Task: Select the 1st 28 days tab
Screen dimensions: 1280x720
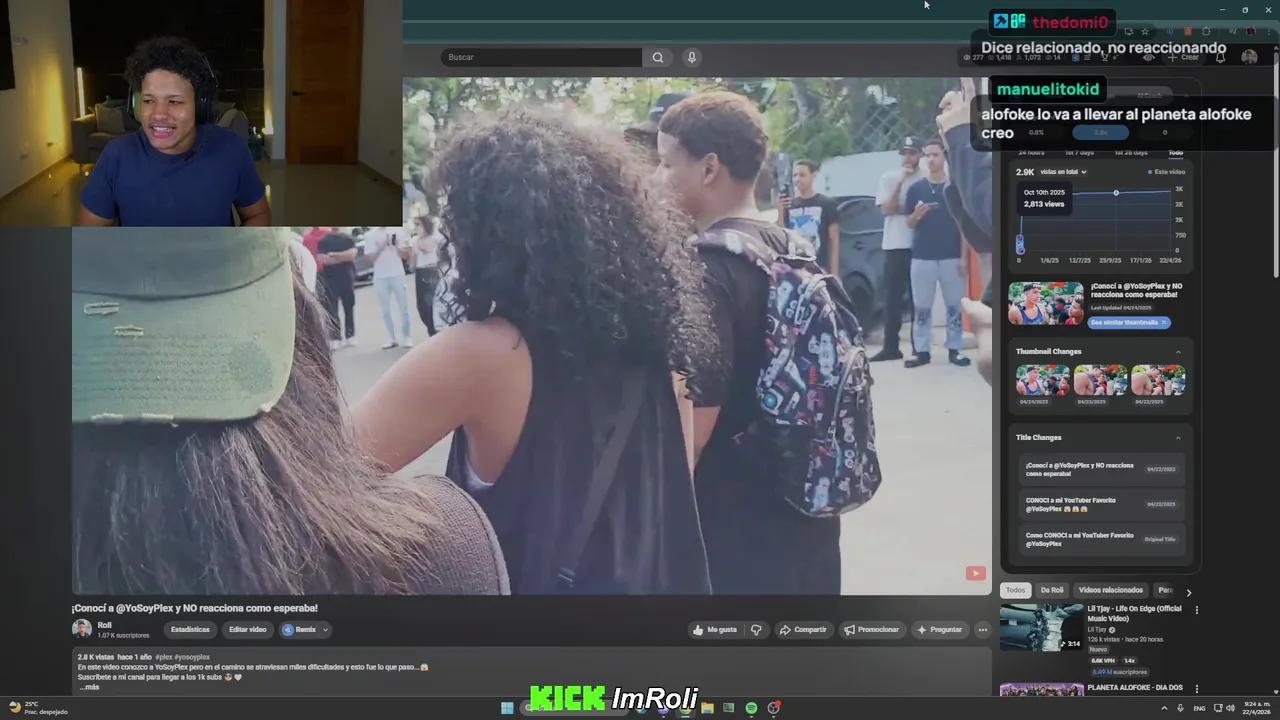Action: [1131, 153]
